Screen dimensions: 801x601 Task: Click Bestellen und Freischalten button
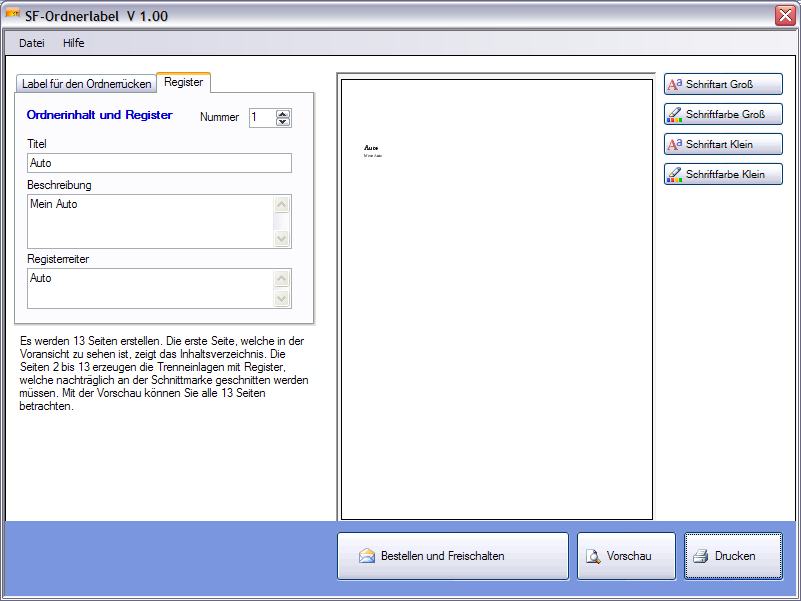(x=453, y=556)
